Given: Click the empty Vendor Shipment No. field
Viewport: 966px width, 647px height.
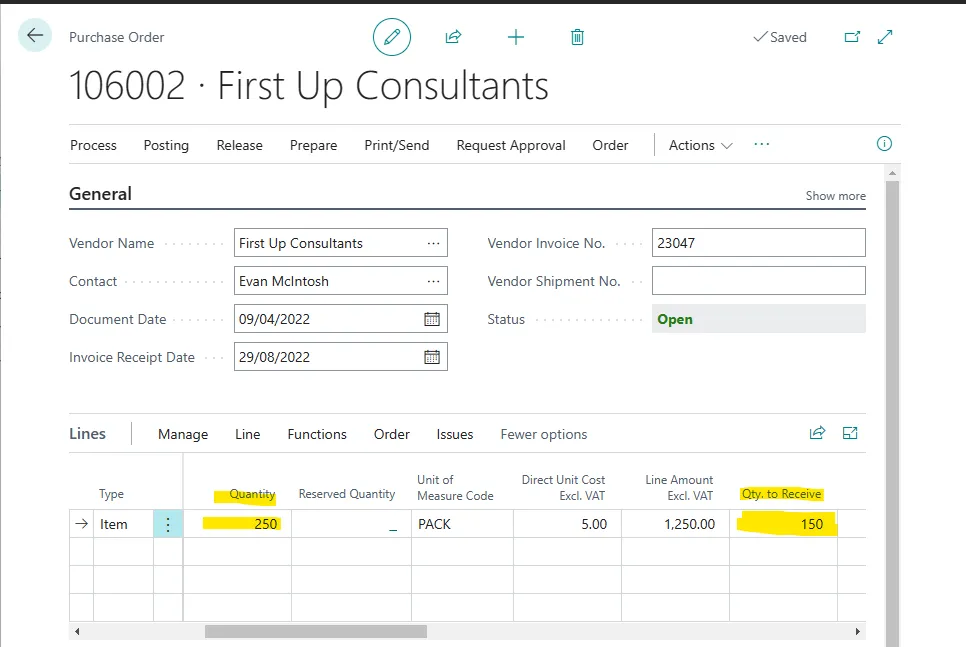Looking at the screenshot, I should (x=758, y=281).
